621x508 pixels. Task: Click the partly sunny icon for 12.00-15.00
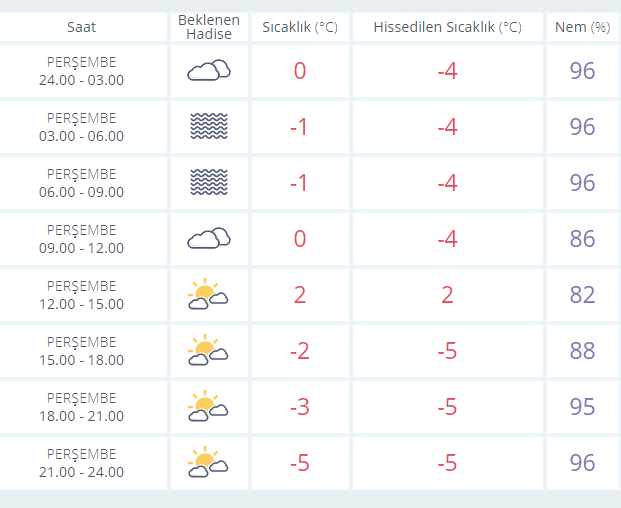point(208,294)
